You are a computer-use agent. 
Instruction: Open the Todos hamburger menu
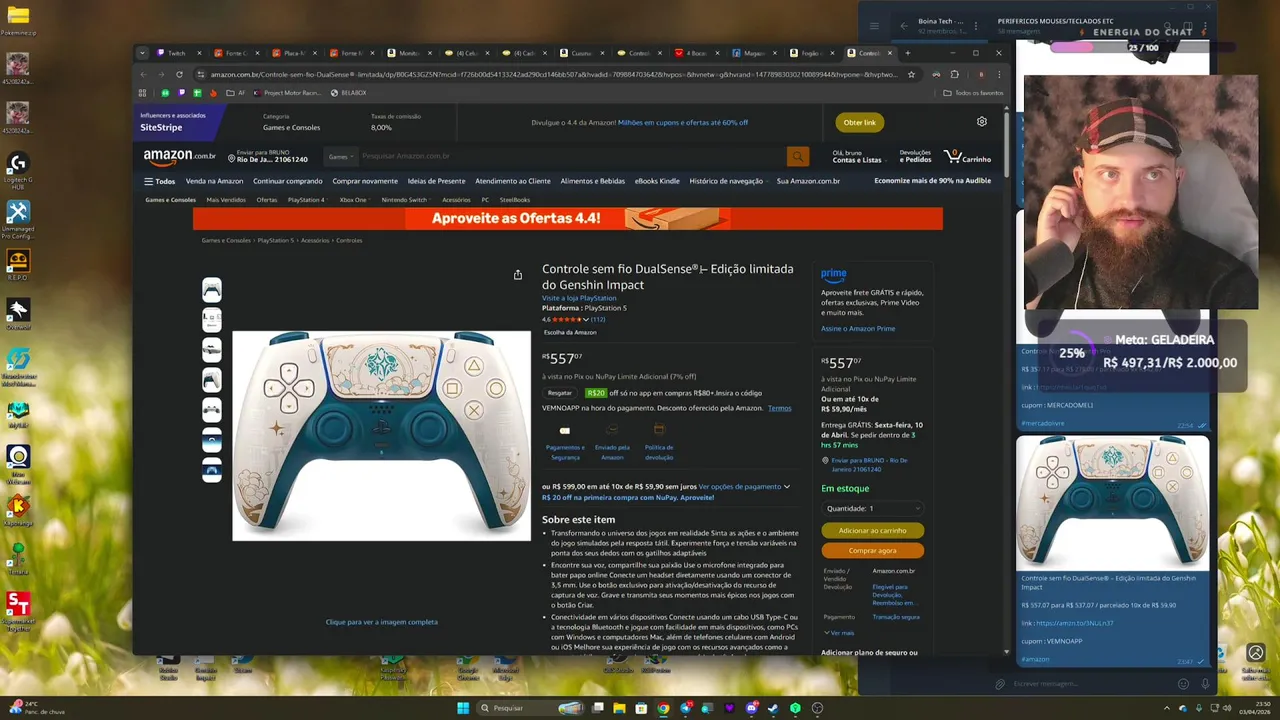point(159,181)
